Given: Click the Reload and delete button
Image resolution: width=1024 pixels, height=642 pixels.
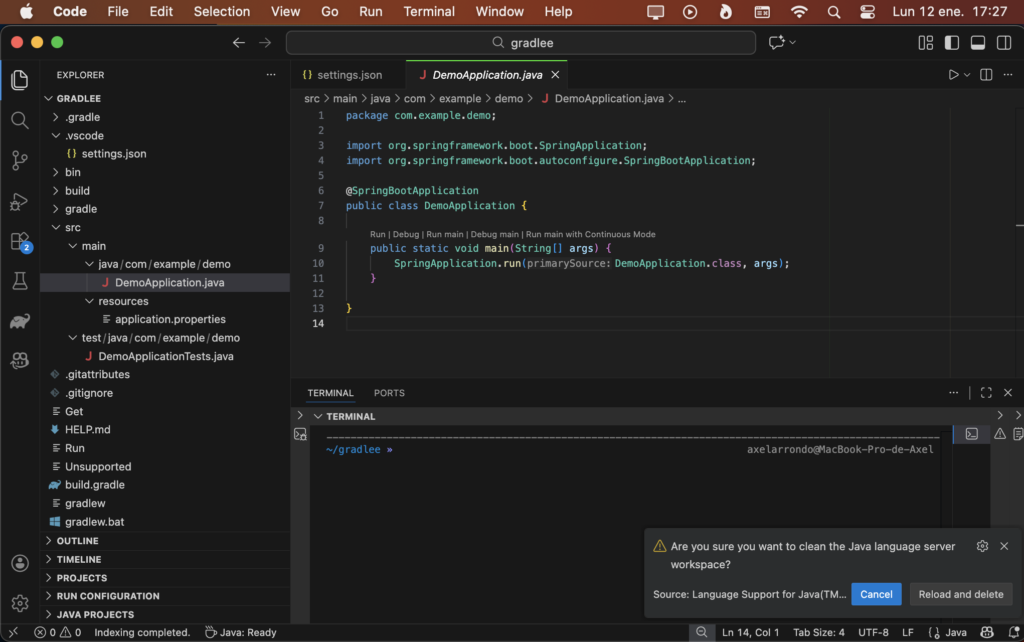Looking at the screenshot, I should (x=960, y=594).
